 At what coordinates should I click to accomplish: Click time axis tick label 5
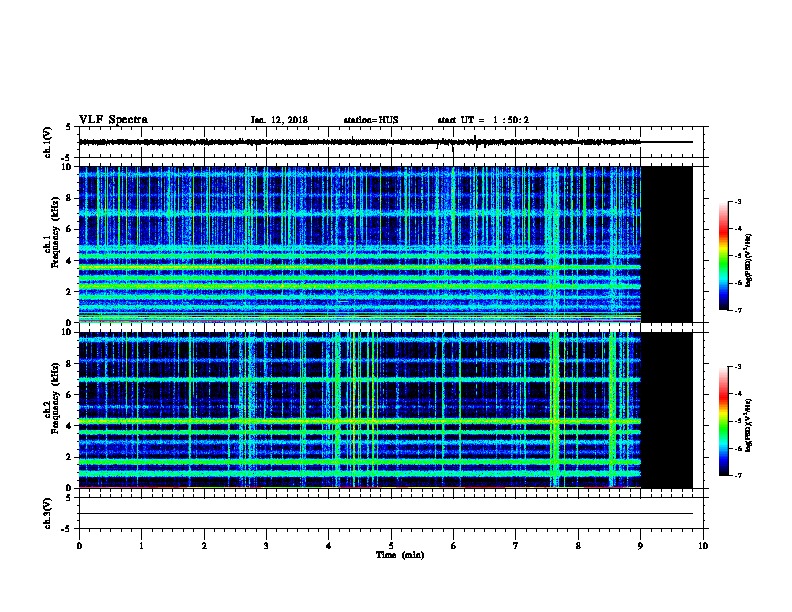coord(391,545)
